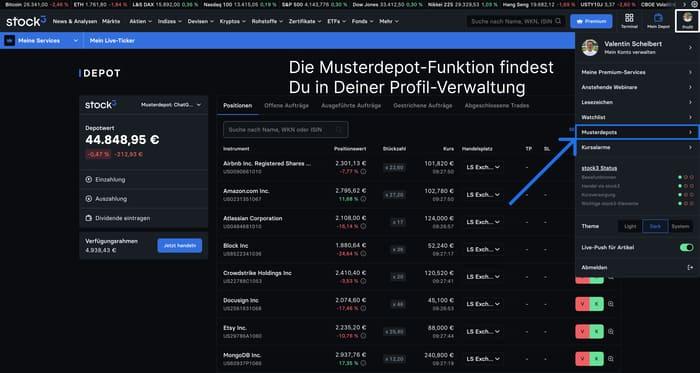Viewport: 700px width, 373px height.
Task: Switch to Gestrichene Aufträge tab
Action: 422,106
